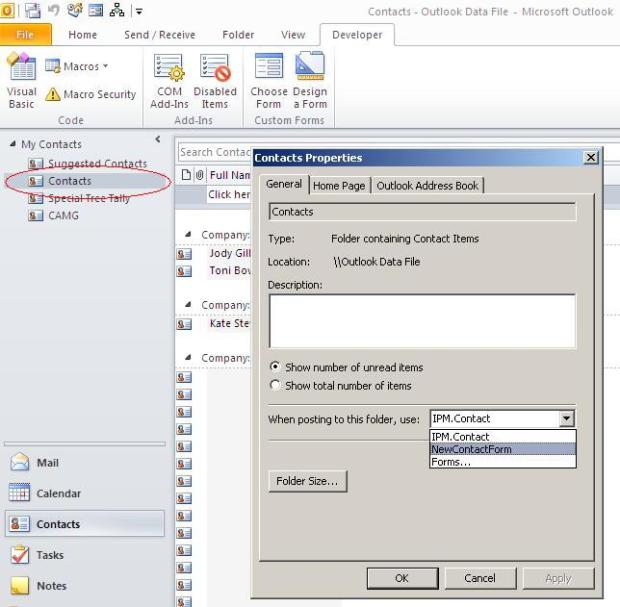
Task: Select the Kate Ste contact row
Action: pyautogui.click(x=214, y=324)
